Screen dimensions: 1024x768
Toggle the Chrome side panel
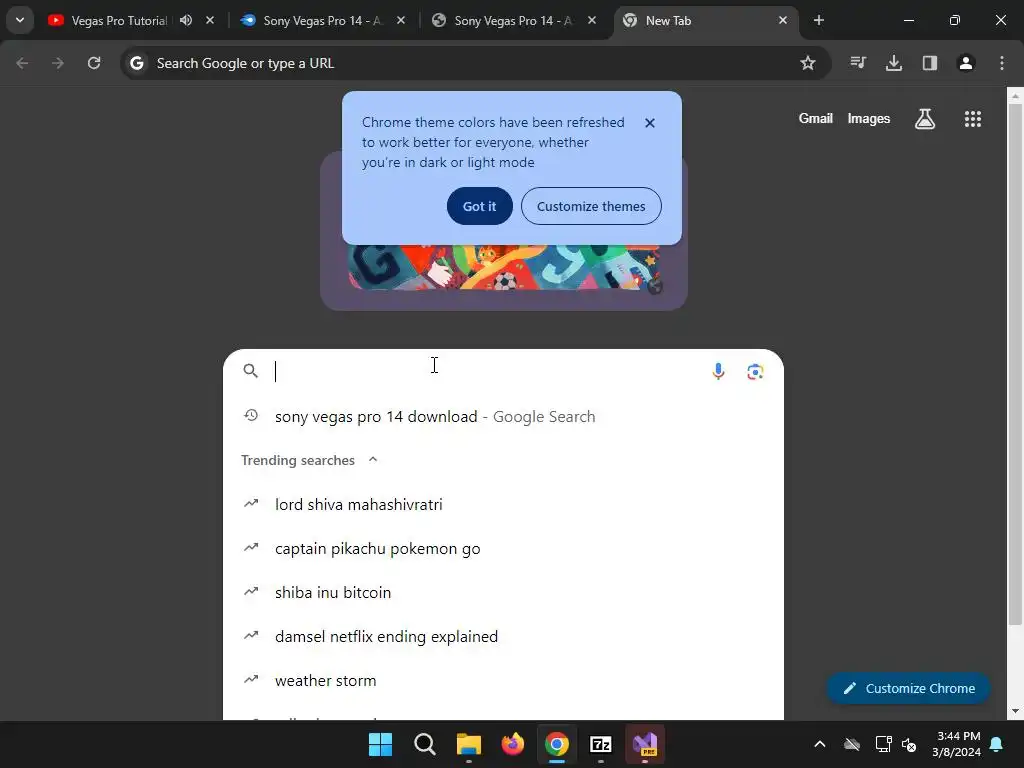coord(930,63)
